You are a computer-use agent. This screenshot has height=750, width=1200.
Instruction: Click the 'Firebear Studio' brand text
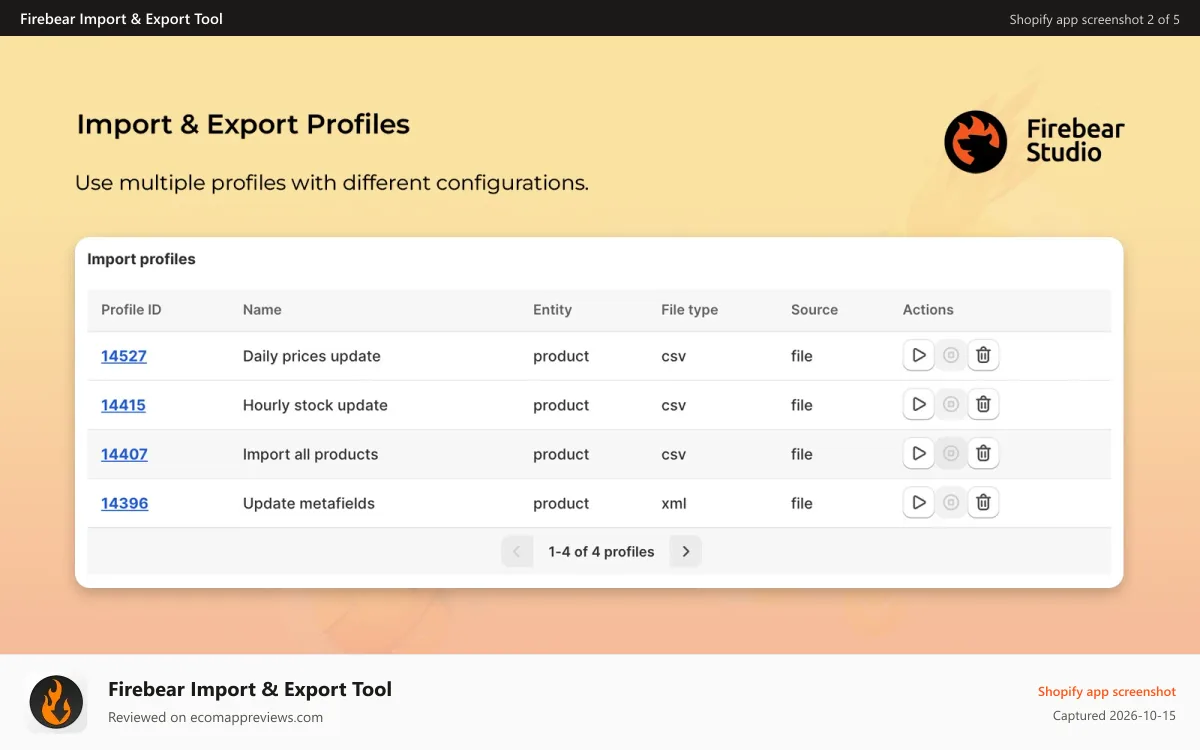coord(1075,141)
